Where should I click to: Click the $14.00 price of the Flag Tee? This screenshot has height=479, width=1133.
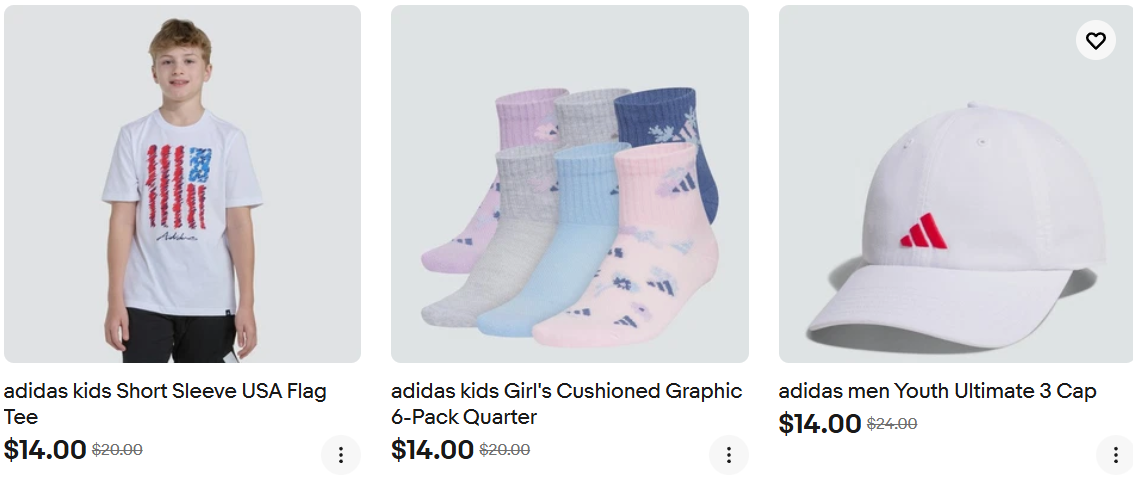click(45, 449)
